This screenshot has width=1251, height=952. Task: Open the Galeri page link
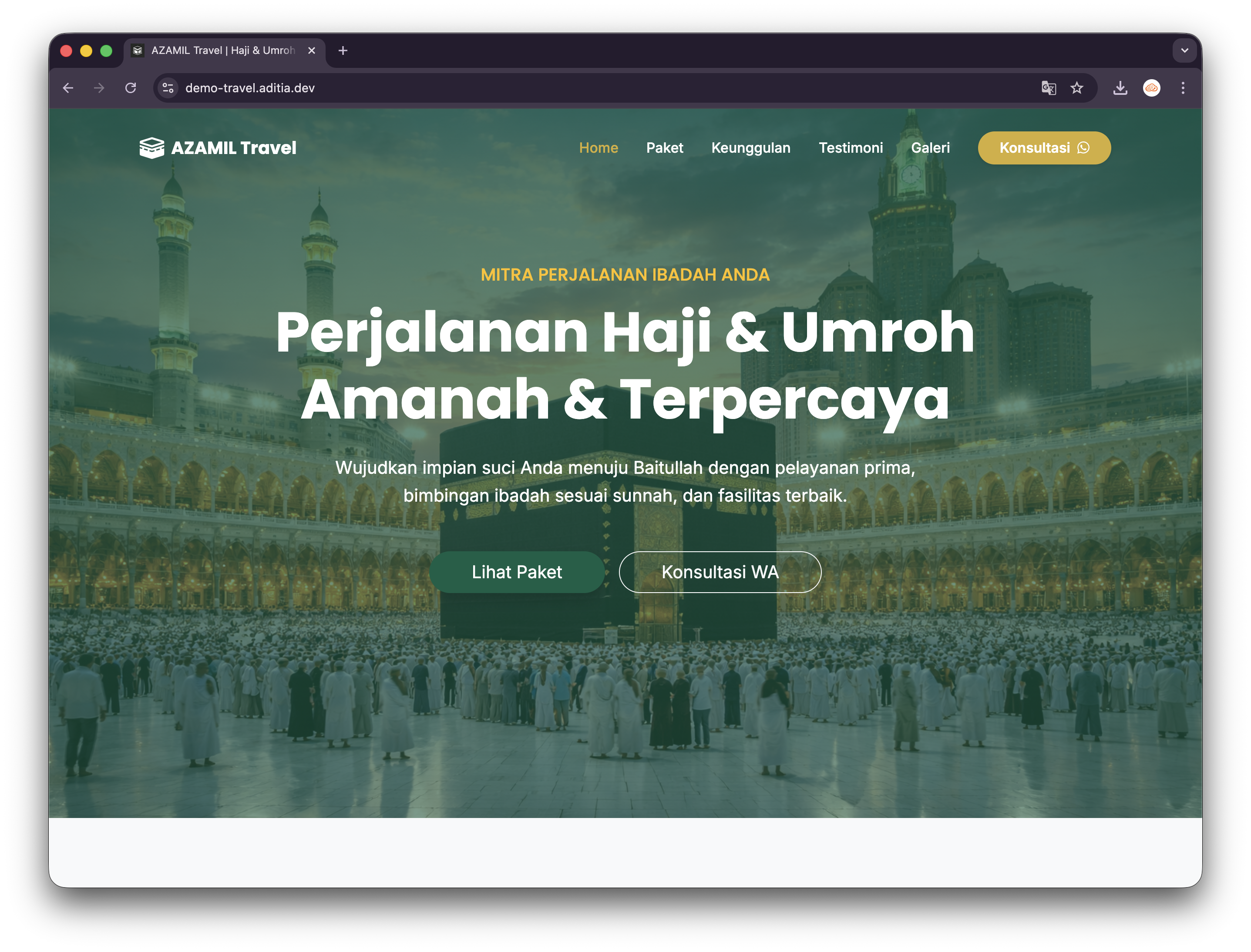931,148
